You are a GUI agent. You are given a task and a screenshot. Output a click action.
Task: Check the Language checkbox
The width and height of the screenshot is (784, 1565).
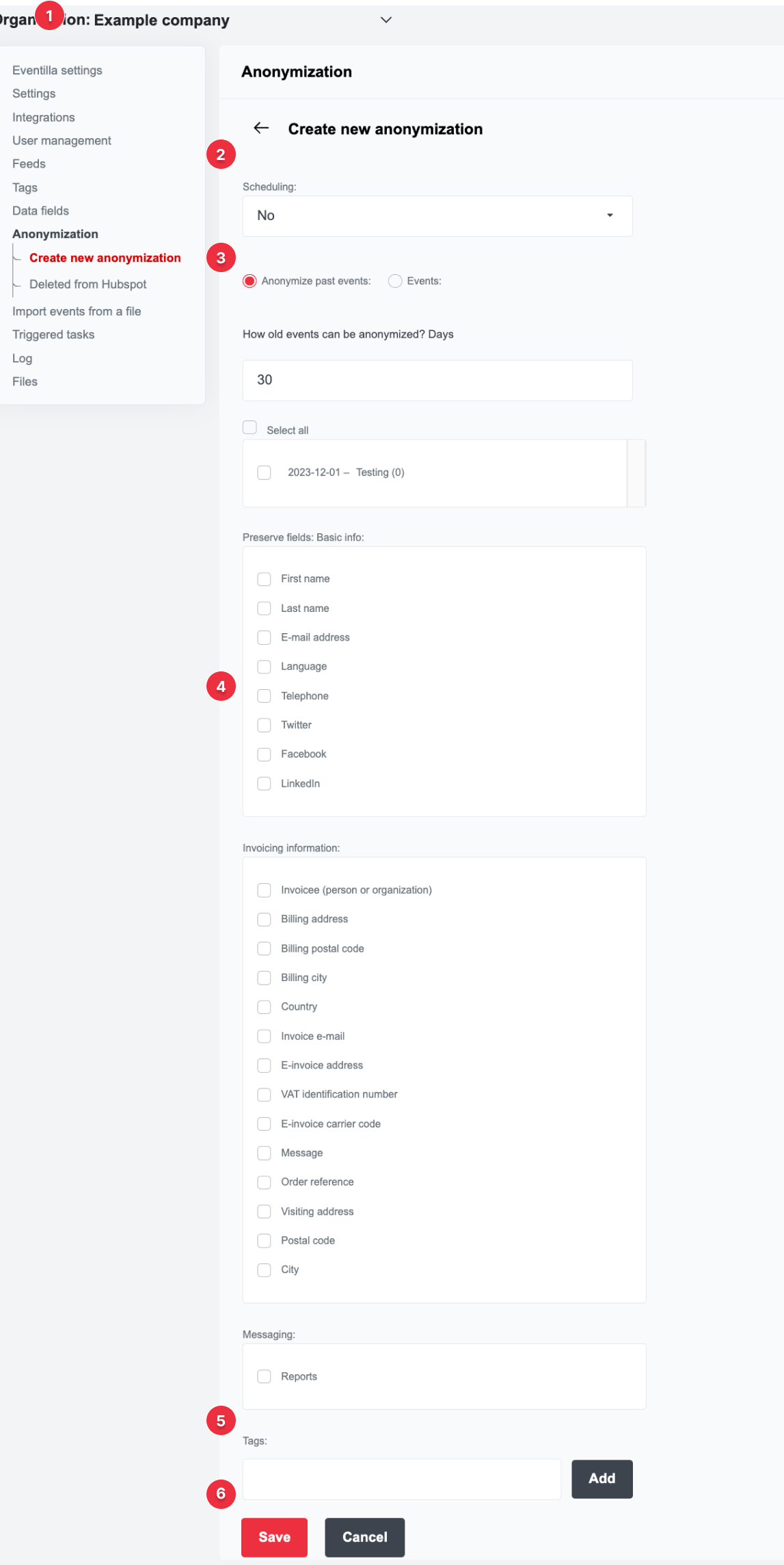coord(265,667)
